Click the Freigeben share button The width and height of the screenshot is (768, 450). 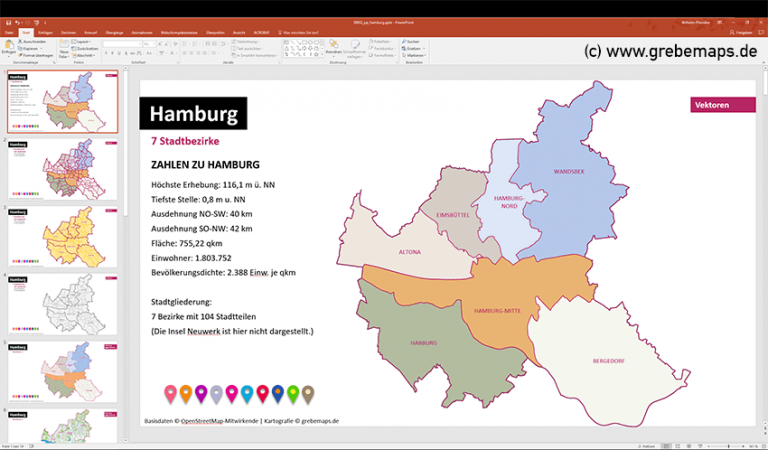741,32
